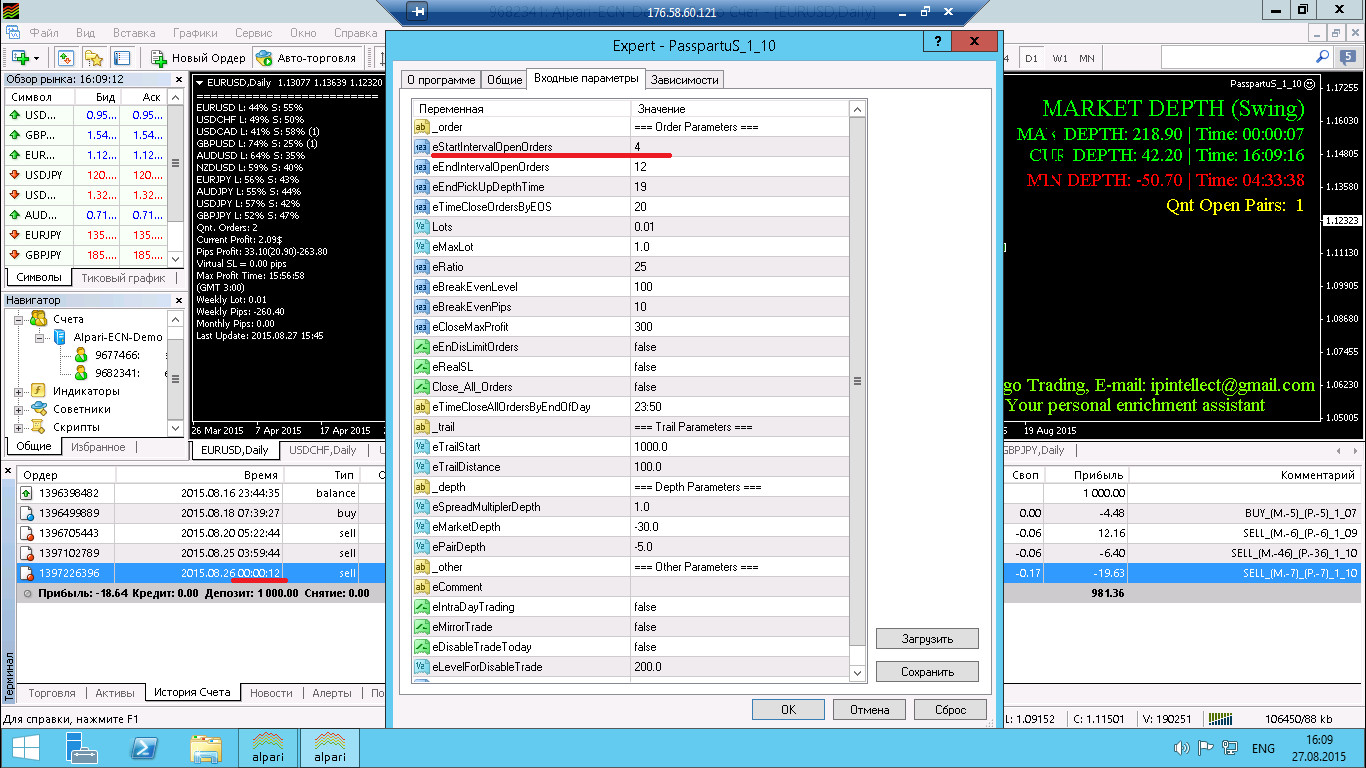Viewport: 1366px width, 768px height.
Task: Click the parameters list vertical scrollbar thumb
Action: click(x=857, y=381)
